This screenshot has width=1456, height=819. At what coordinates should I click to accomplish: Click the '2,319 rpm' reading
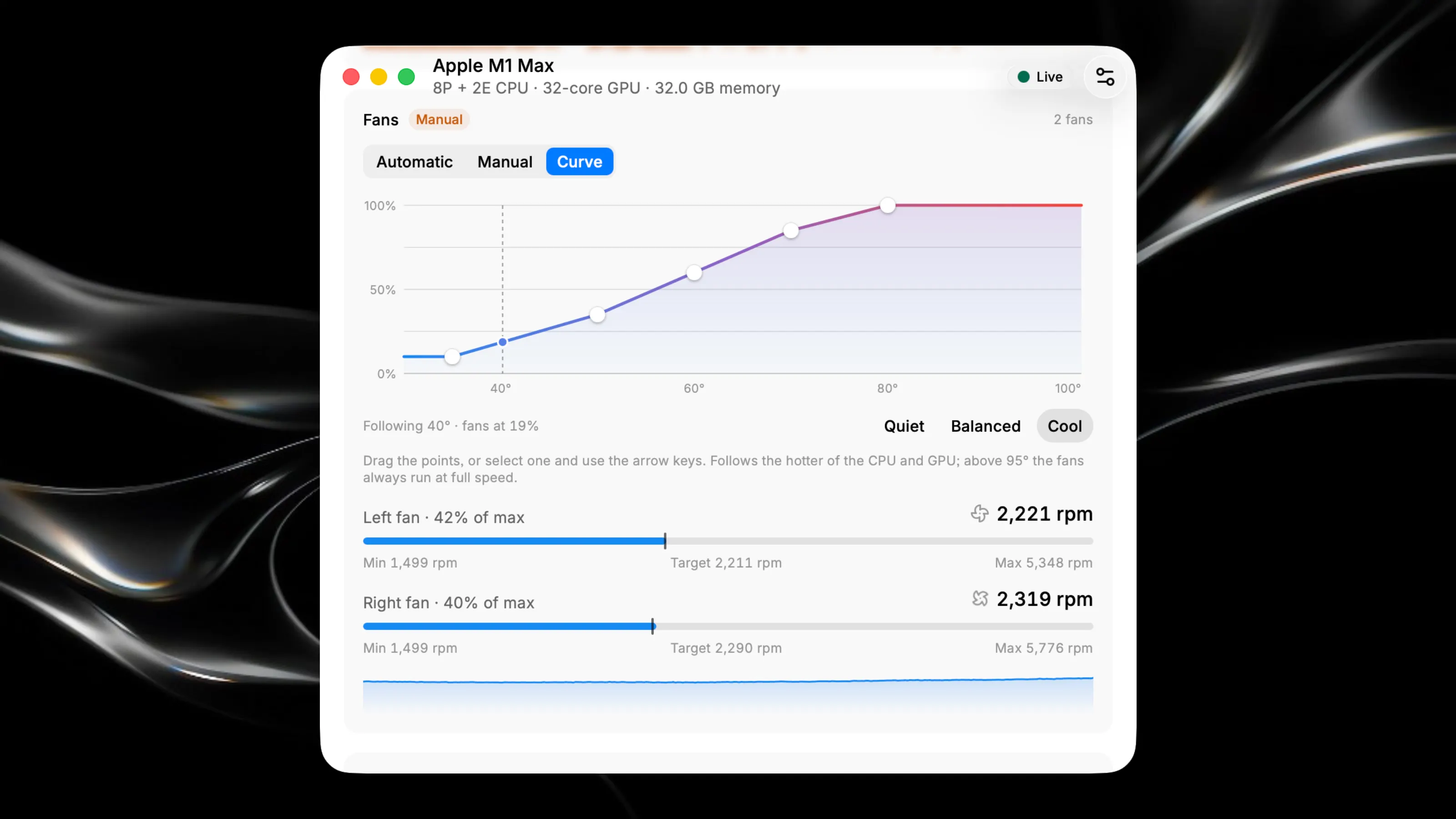[1045, 599]
